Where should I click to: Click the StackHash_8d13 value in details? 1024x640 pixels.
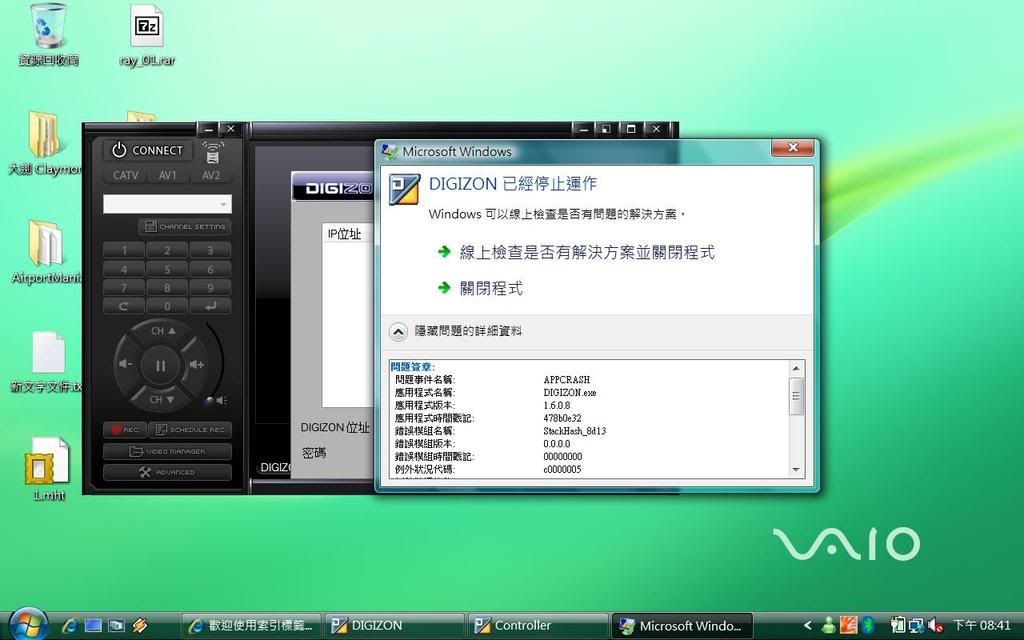coord(575,431)
